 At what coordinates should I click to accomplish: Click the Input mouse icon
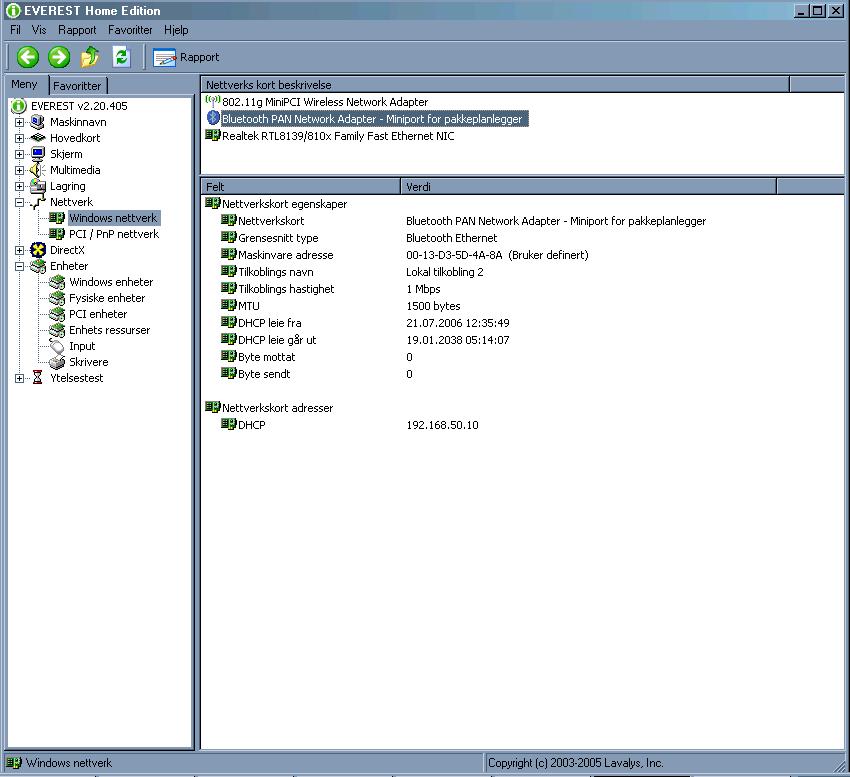pos(56,346)
